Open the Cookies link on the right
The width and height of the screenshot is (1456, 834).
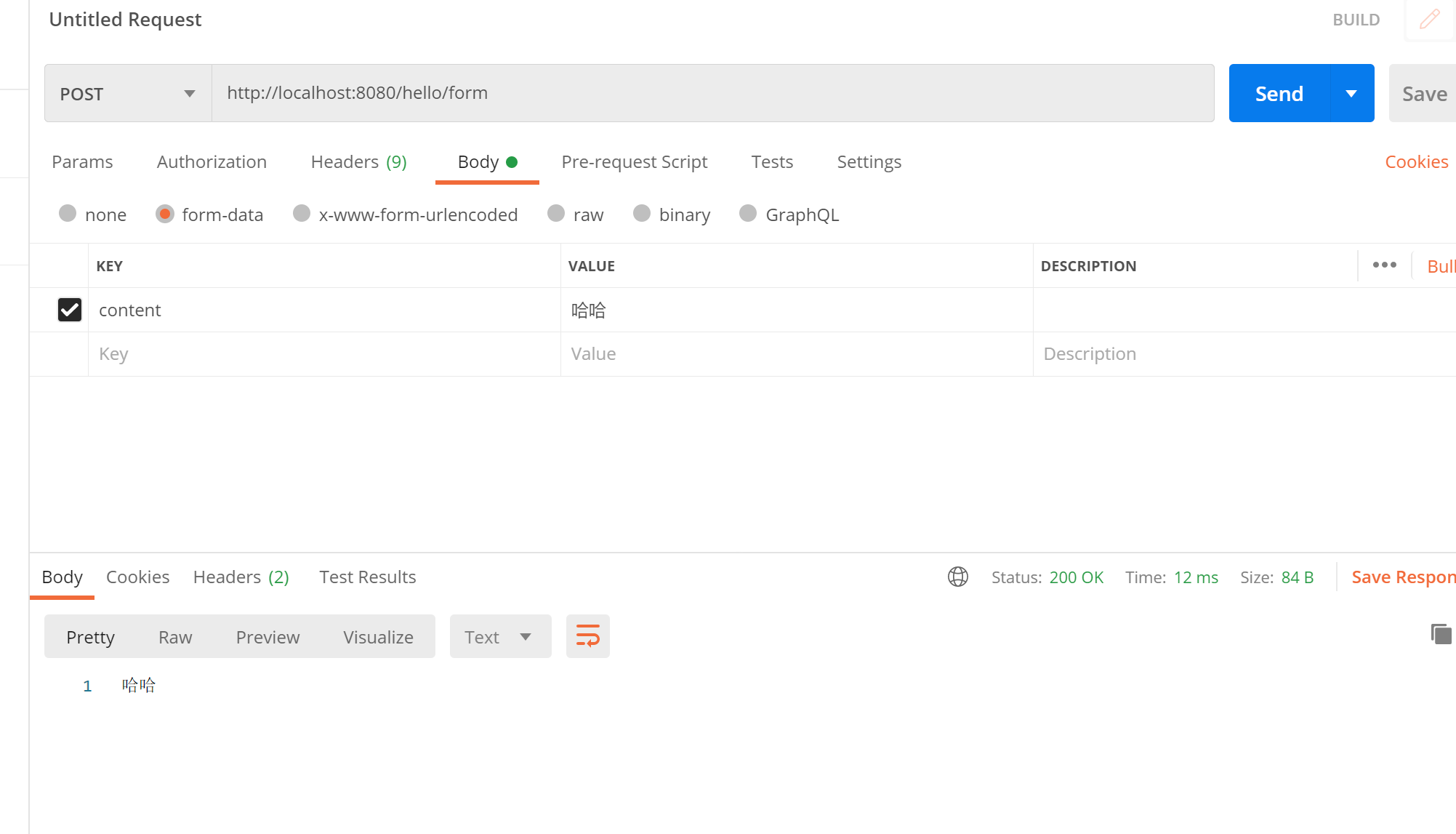1416,161
